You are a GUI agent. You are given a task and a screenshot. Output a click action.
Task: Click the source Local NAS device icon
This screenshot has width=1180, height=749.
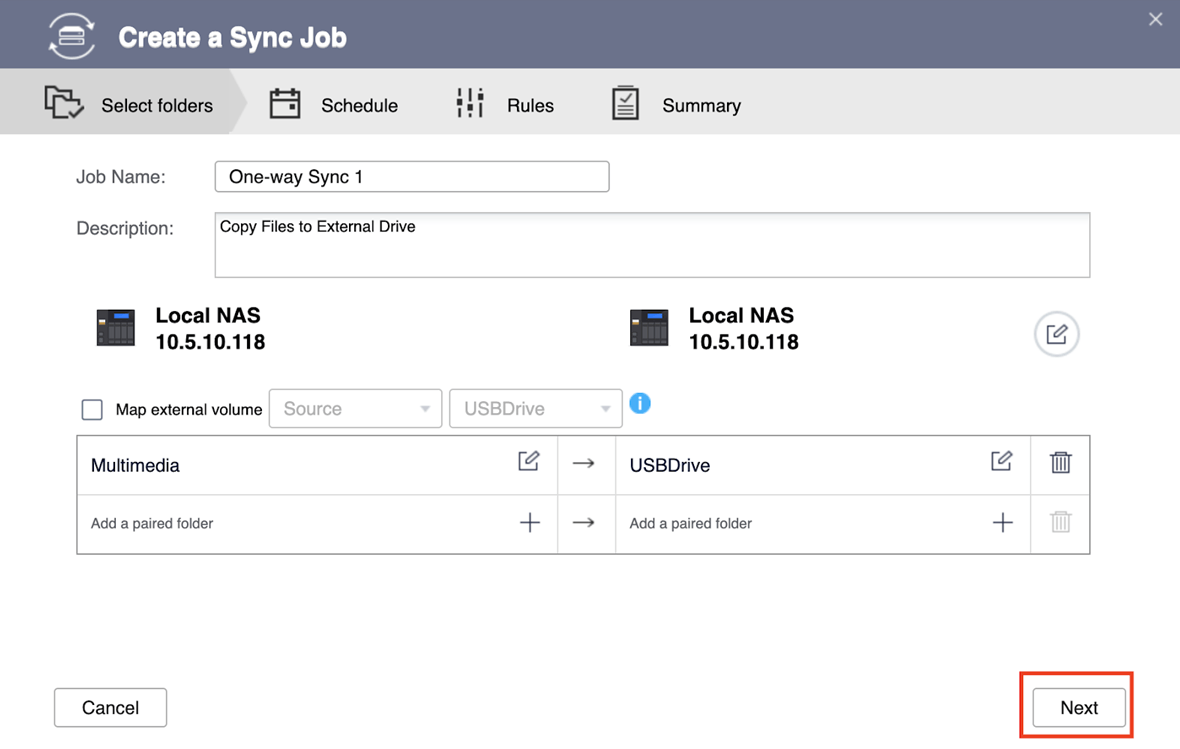(115, 328)
